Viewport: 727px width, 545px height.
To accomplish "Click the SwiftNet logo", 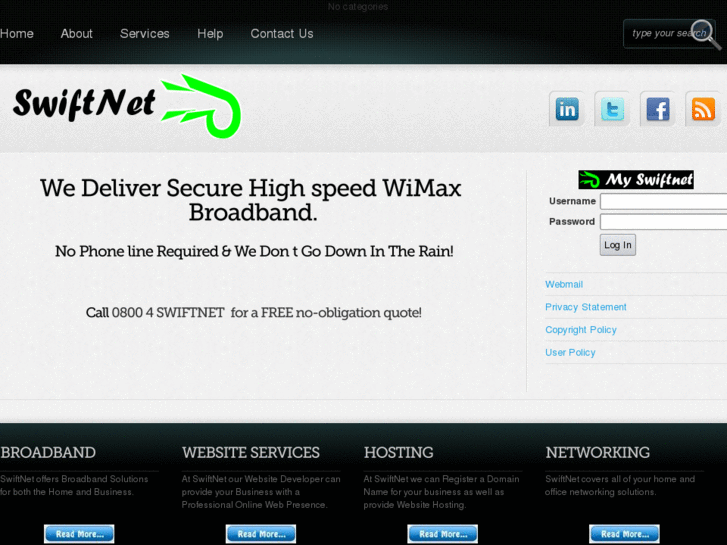I will (x=127, y=106).
